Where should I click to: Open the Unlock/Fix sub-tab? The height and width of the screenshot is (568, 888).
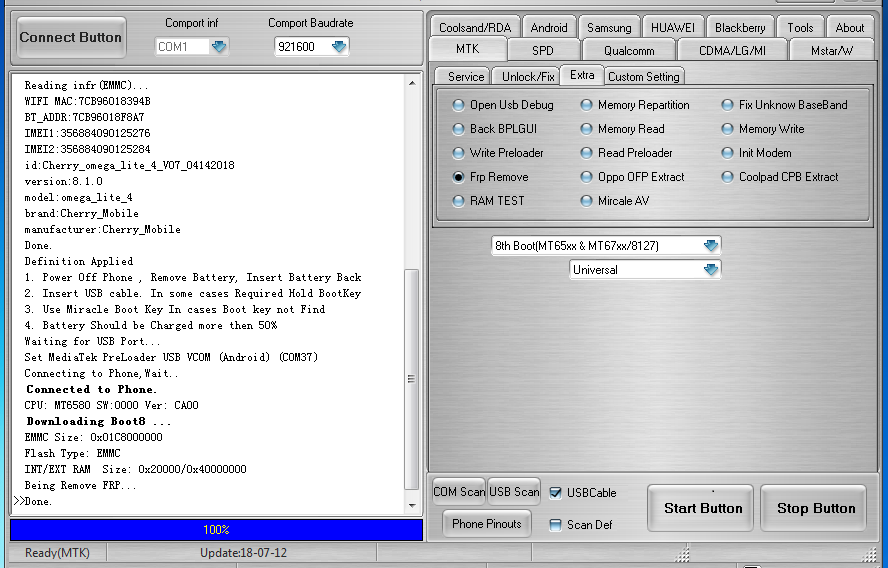528,76
